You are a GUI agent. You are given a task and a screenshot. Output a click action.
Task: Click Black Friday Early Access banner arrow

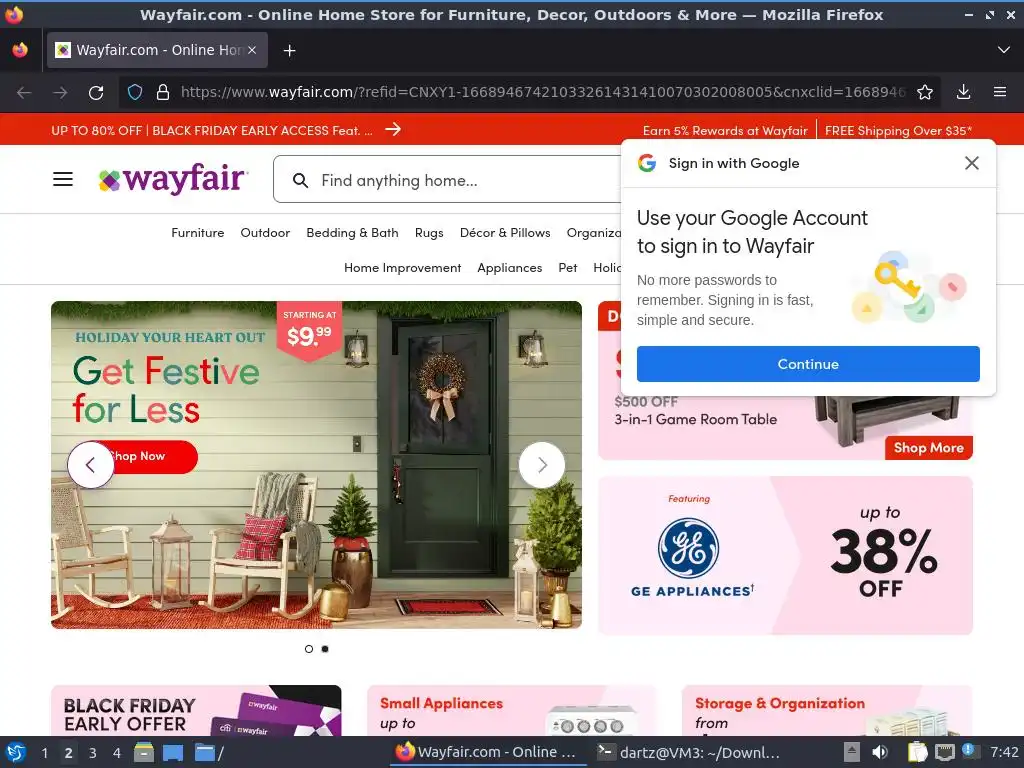392,129
